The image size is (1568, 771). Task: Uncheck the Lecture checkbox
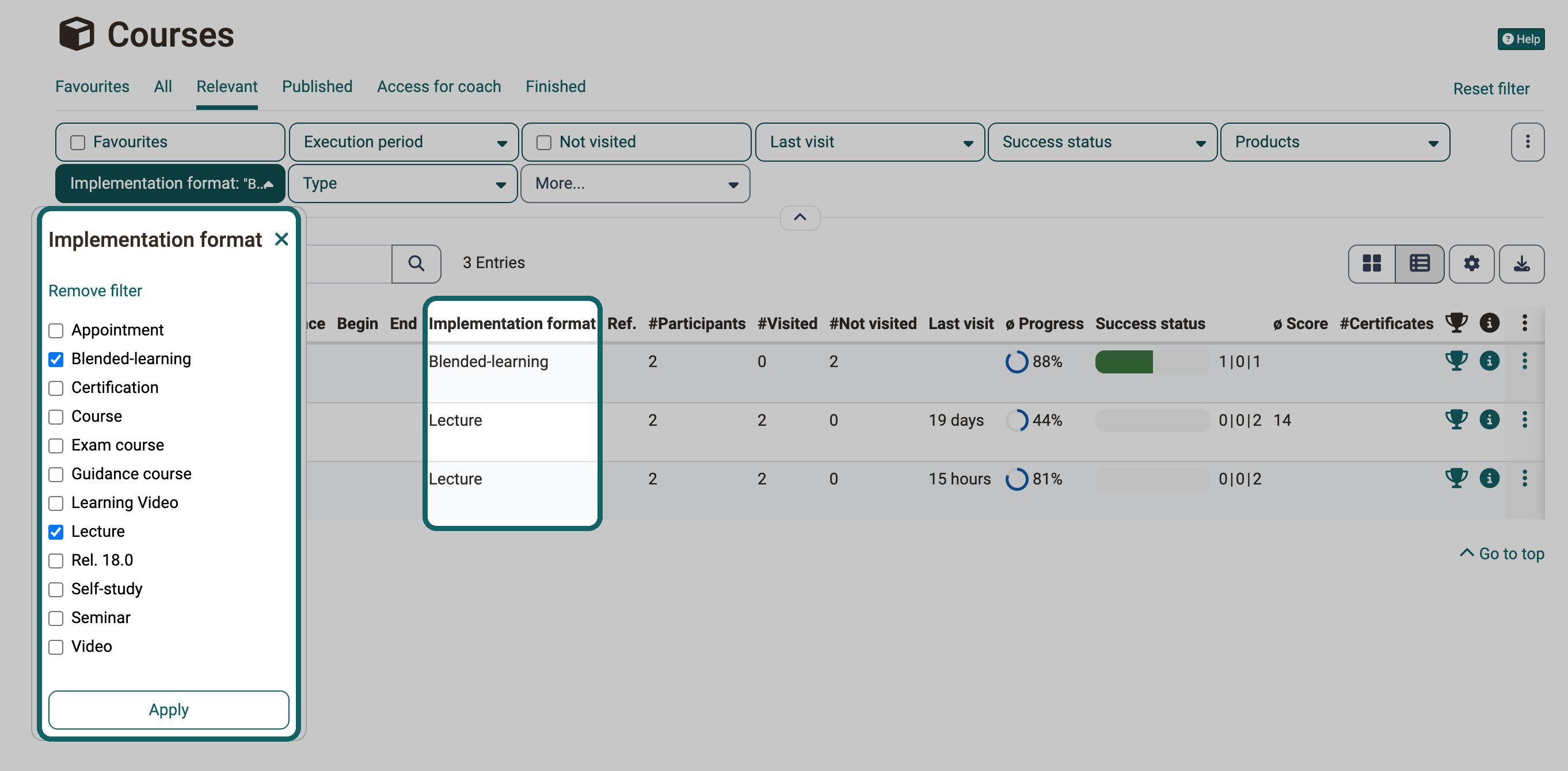pyautogui.click(x=56, y=532)
